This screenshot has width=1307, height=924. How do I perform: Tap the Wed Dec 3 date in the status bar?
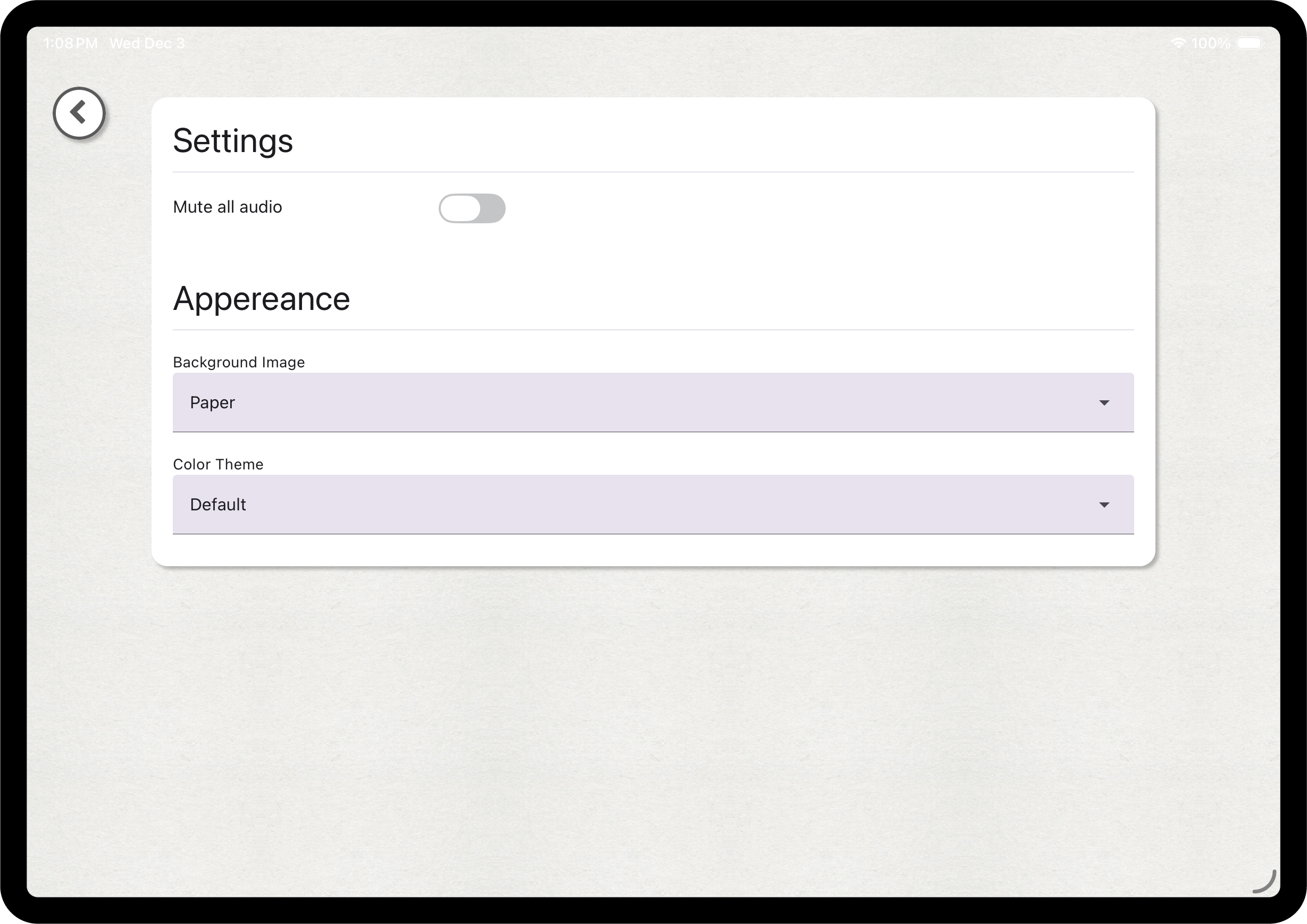[147, 43]
